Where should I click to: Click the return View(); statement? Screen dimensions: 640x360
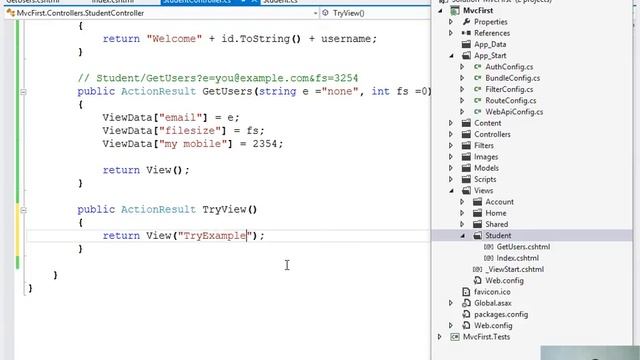146,170
